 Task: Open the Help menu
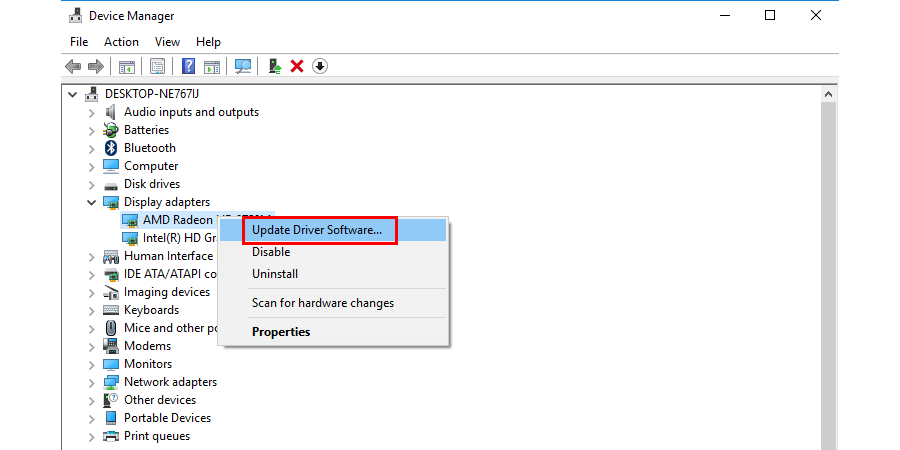[x=208, y=42]
